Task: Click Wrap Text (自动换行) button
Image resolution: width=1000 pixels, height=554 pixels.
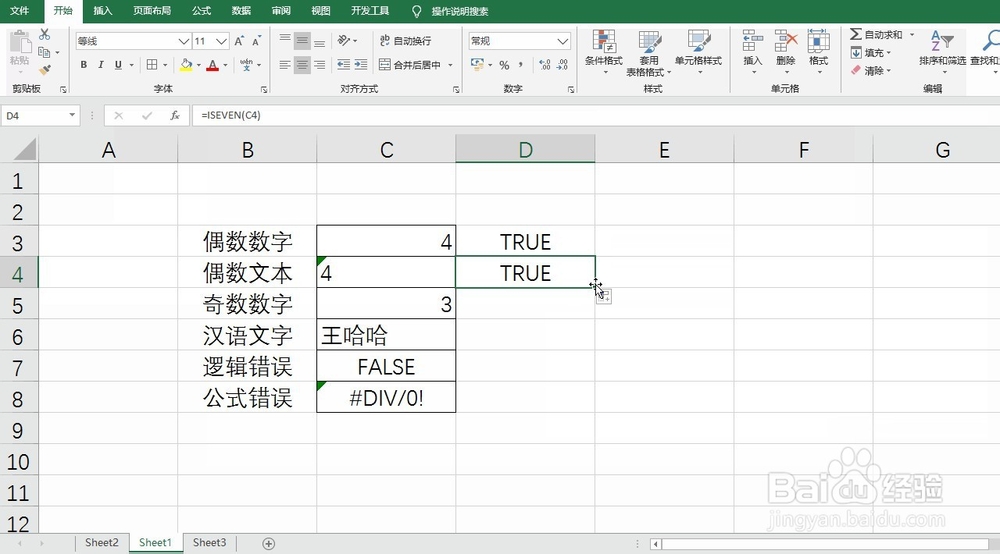Action: [x=406, y=41]
